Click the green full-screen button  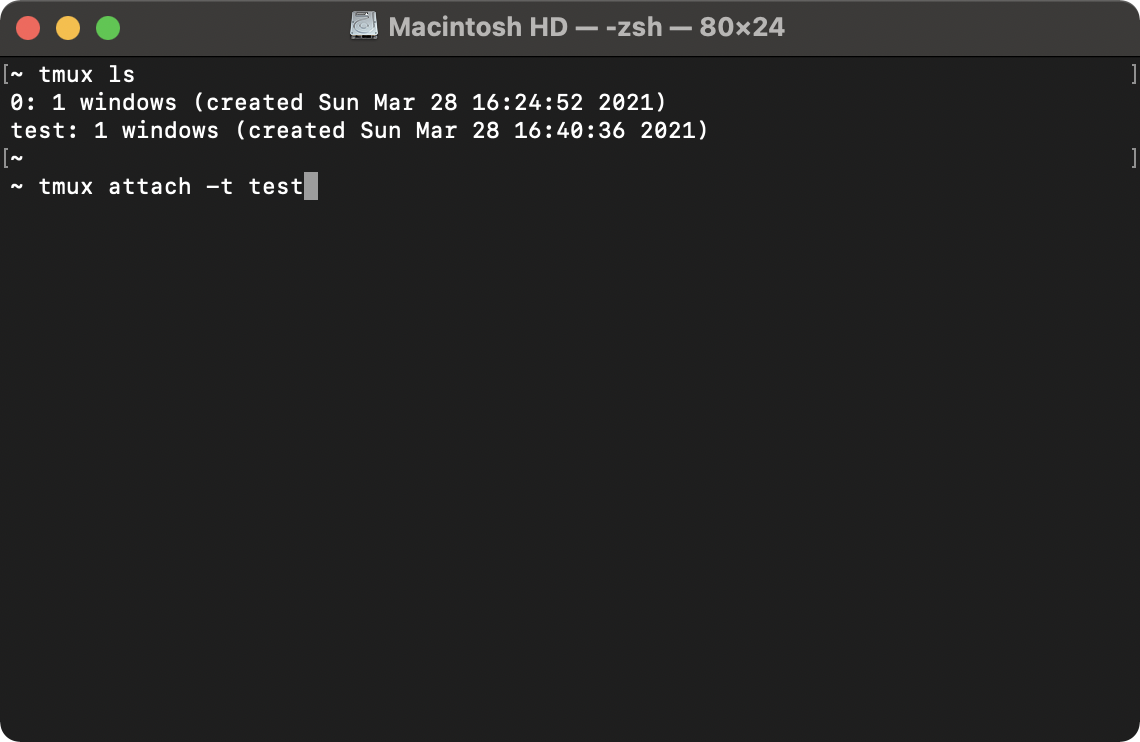point(108,28)
